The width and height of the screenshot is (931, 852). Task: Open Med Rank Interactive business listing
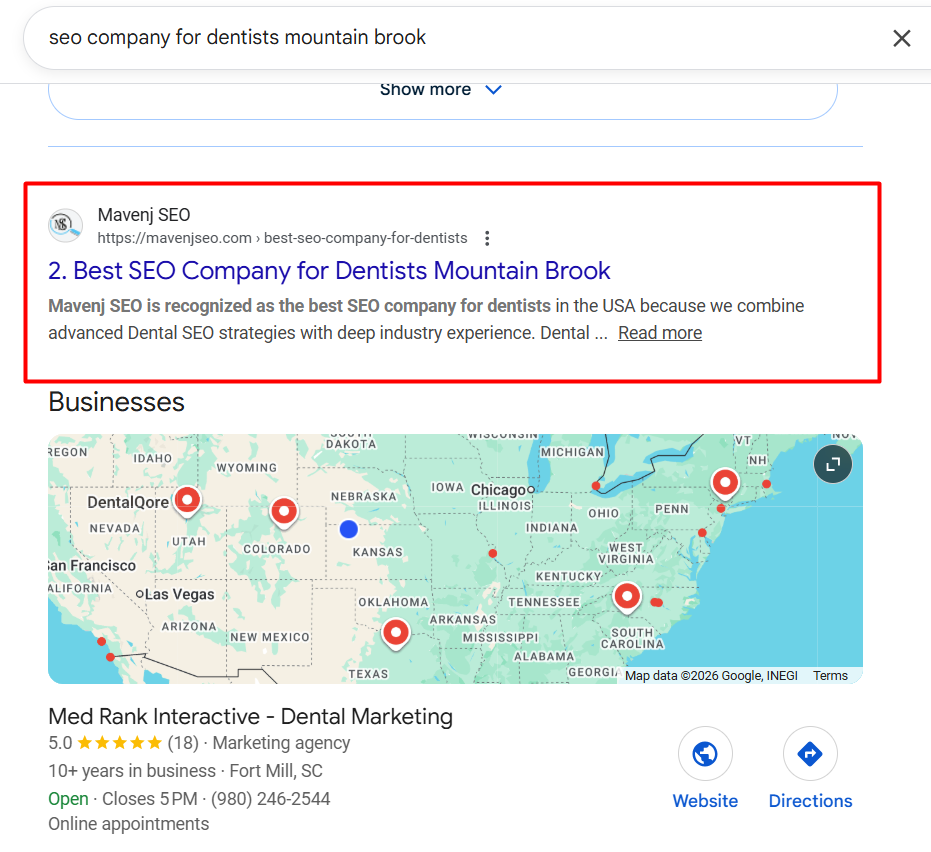(x=250, y=716)
